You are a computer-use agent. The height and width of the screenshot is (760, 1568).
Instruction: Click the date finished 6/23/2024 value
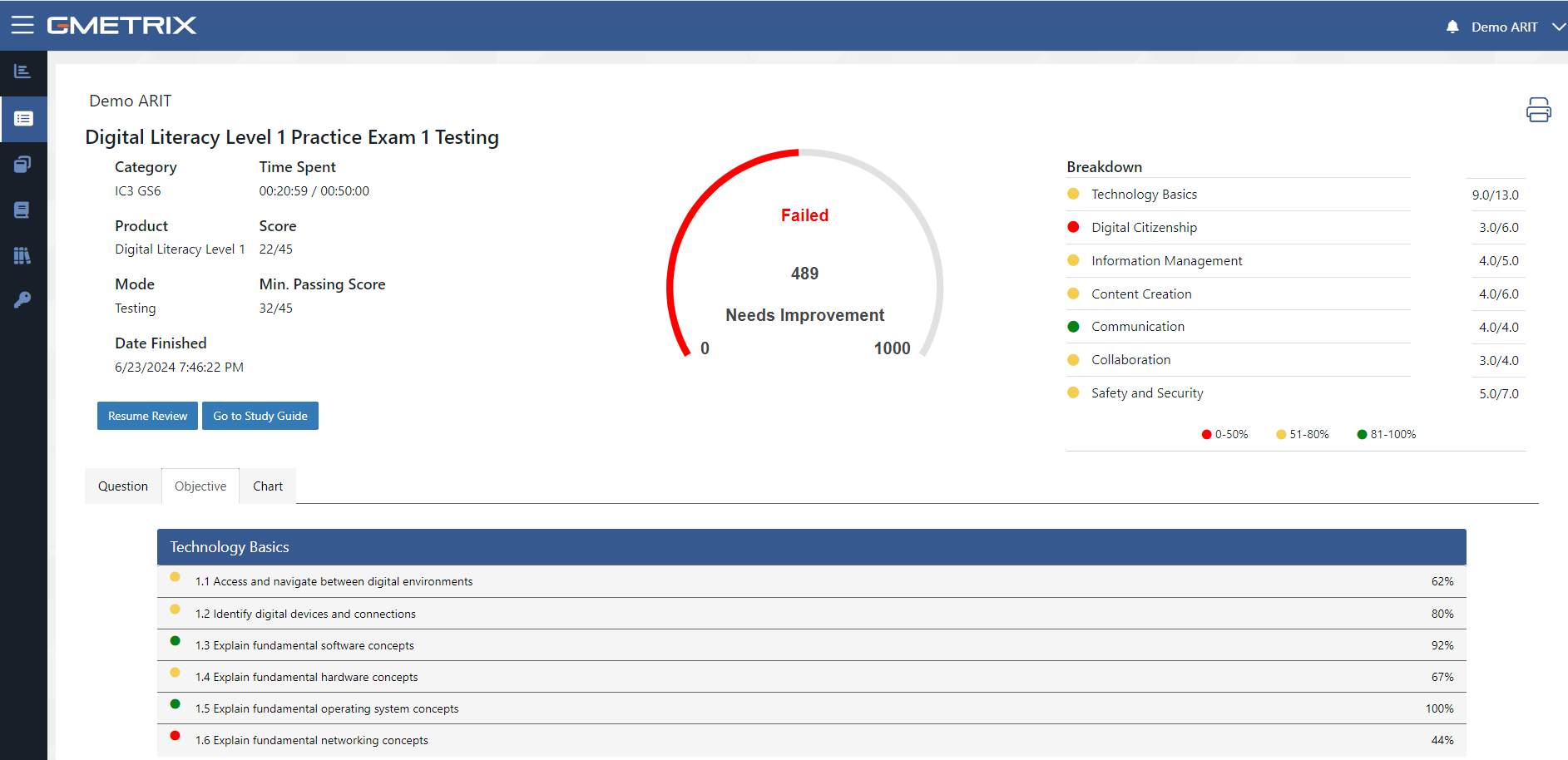click(179, 368)
